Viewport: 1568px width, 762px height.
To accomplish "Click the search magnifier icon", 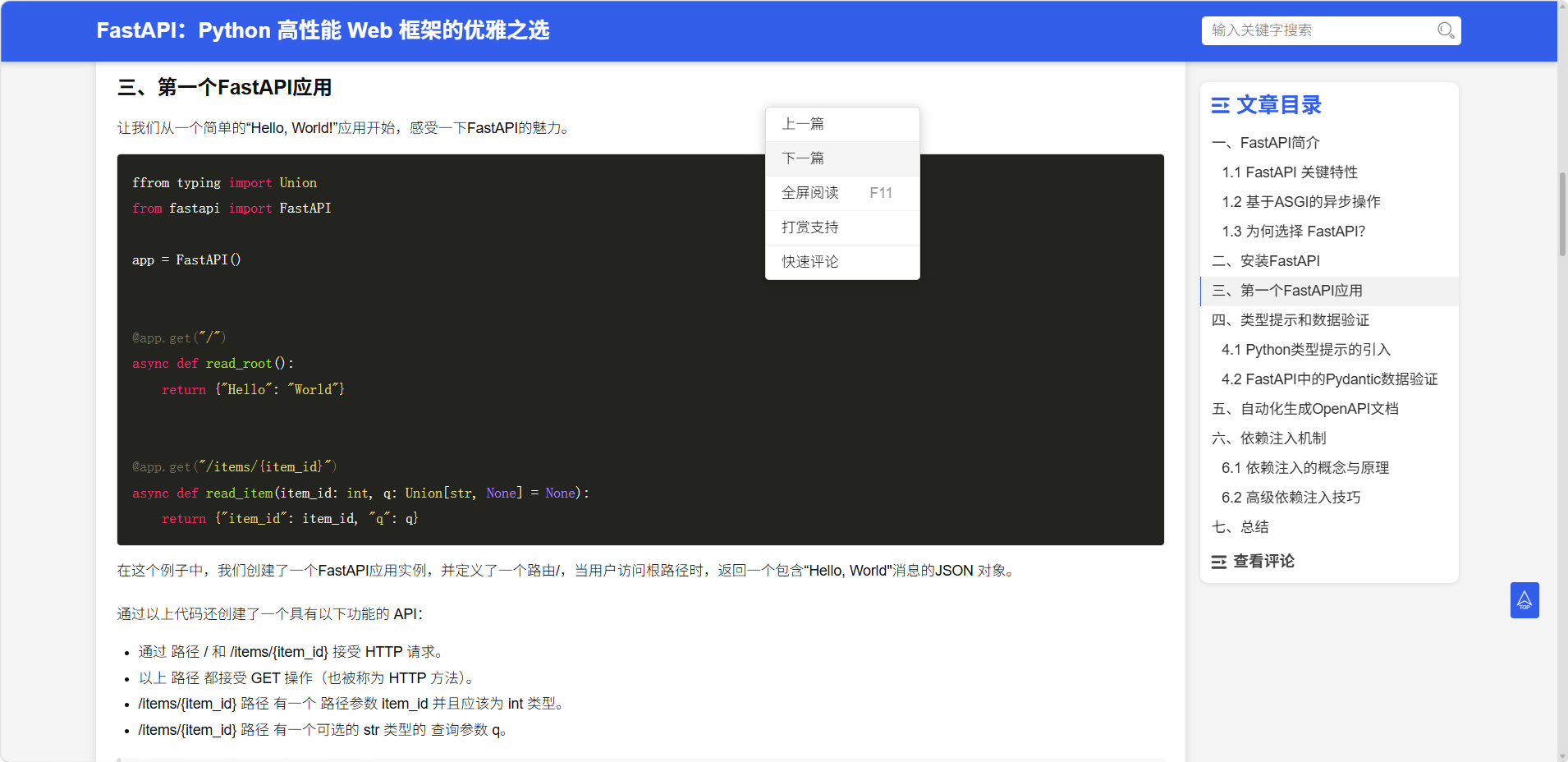I will point(1446,30).
